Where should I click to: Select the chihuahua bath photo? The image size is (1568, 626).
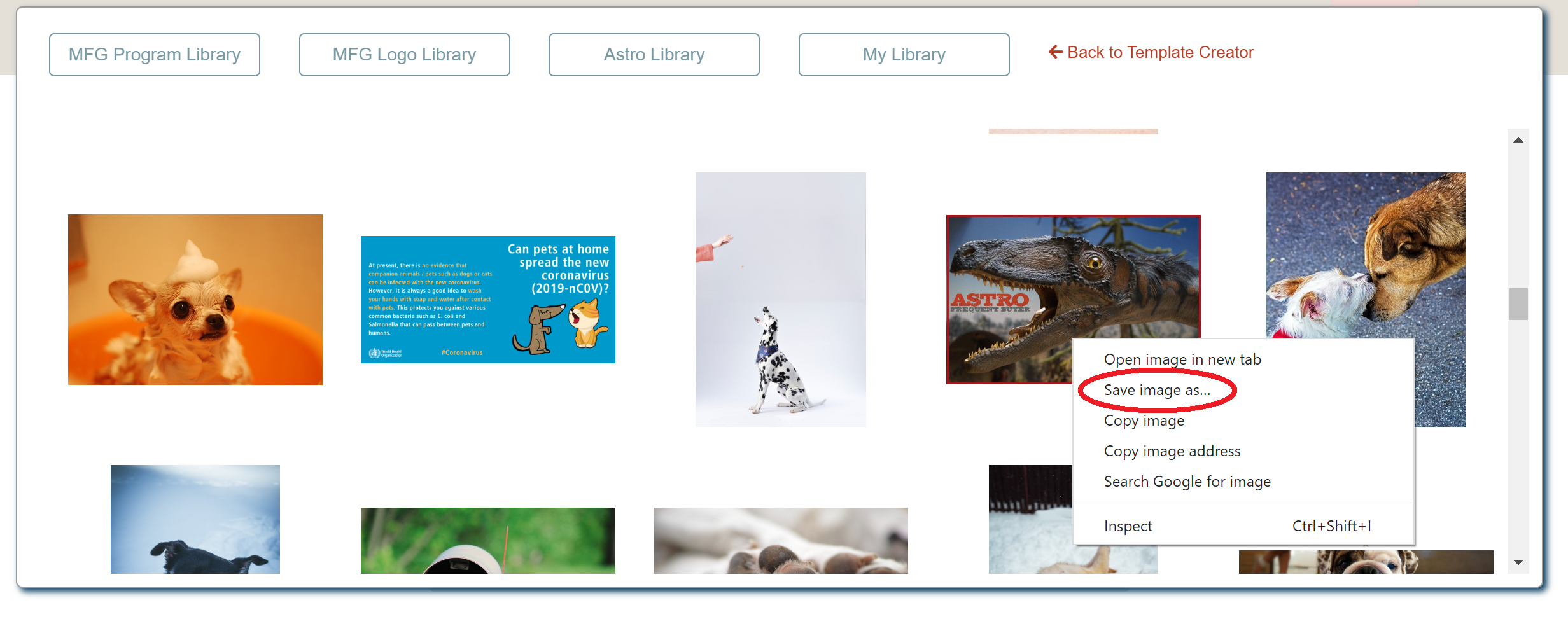click(195, 300)
